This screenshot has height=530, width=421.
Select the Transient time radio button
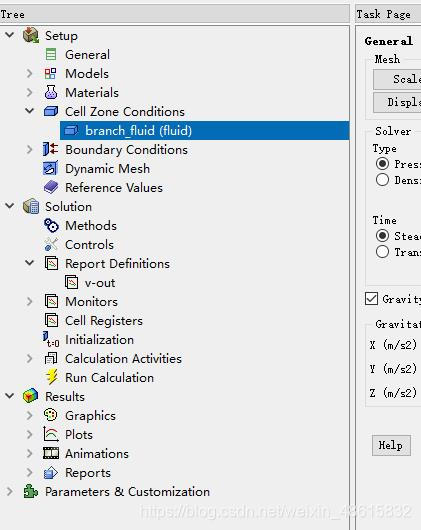point(382,252)
